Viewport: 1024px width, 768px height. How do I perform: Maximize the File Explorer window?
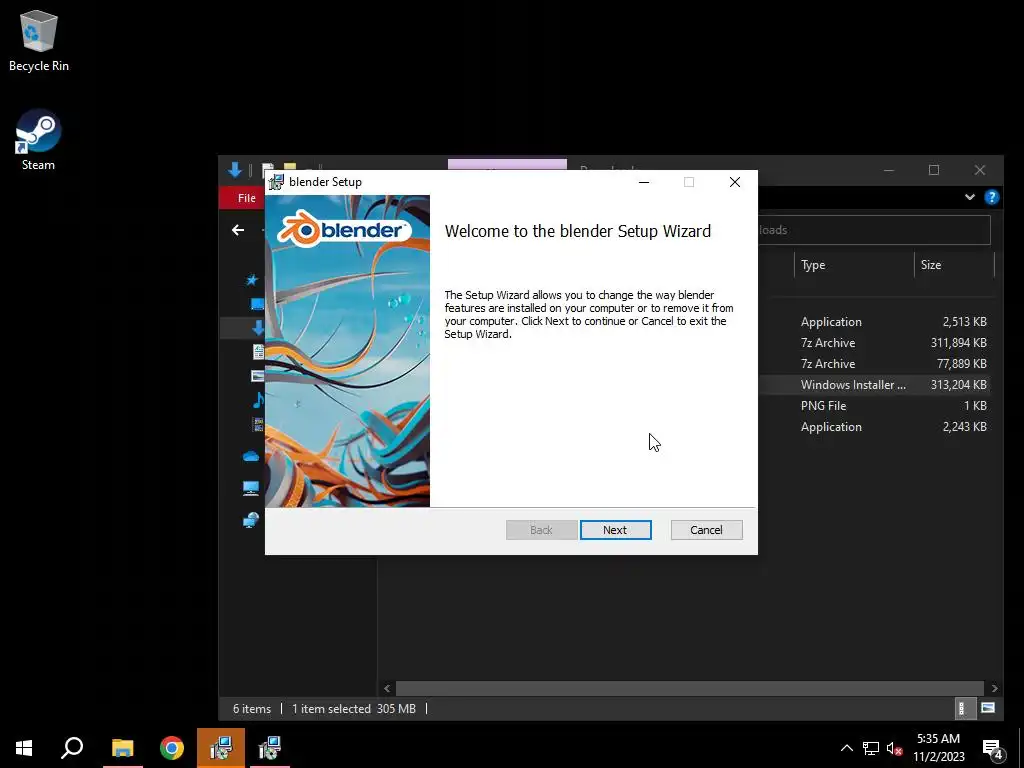[934, 170]
